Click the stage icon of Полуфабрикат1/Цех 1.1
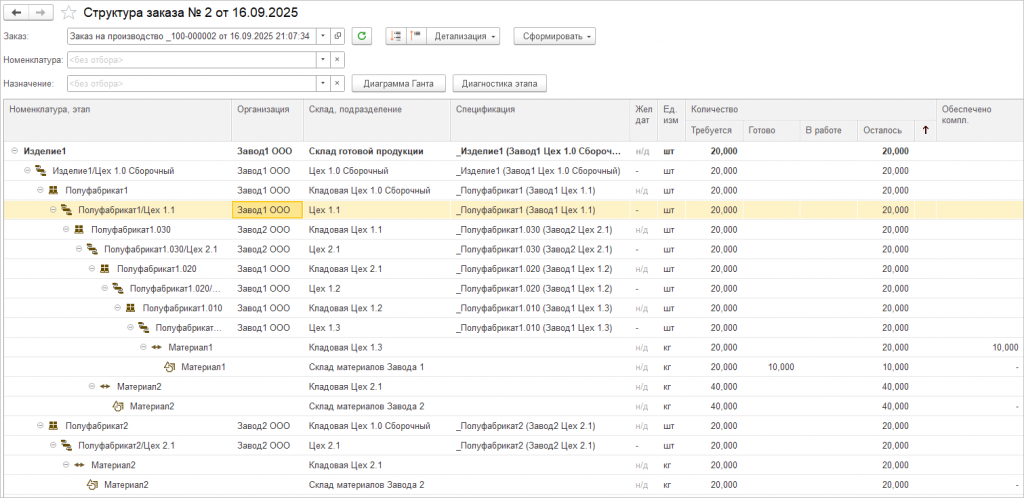This screenshot has height=498, width=1024. point(67,210)
